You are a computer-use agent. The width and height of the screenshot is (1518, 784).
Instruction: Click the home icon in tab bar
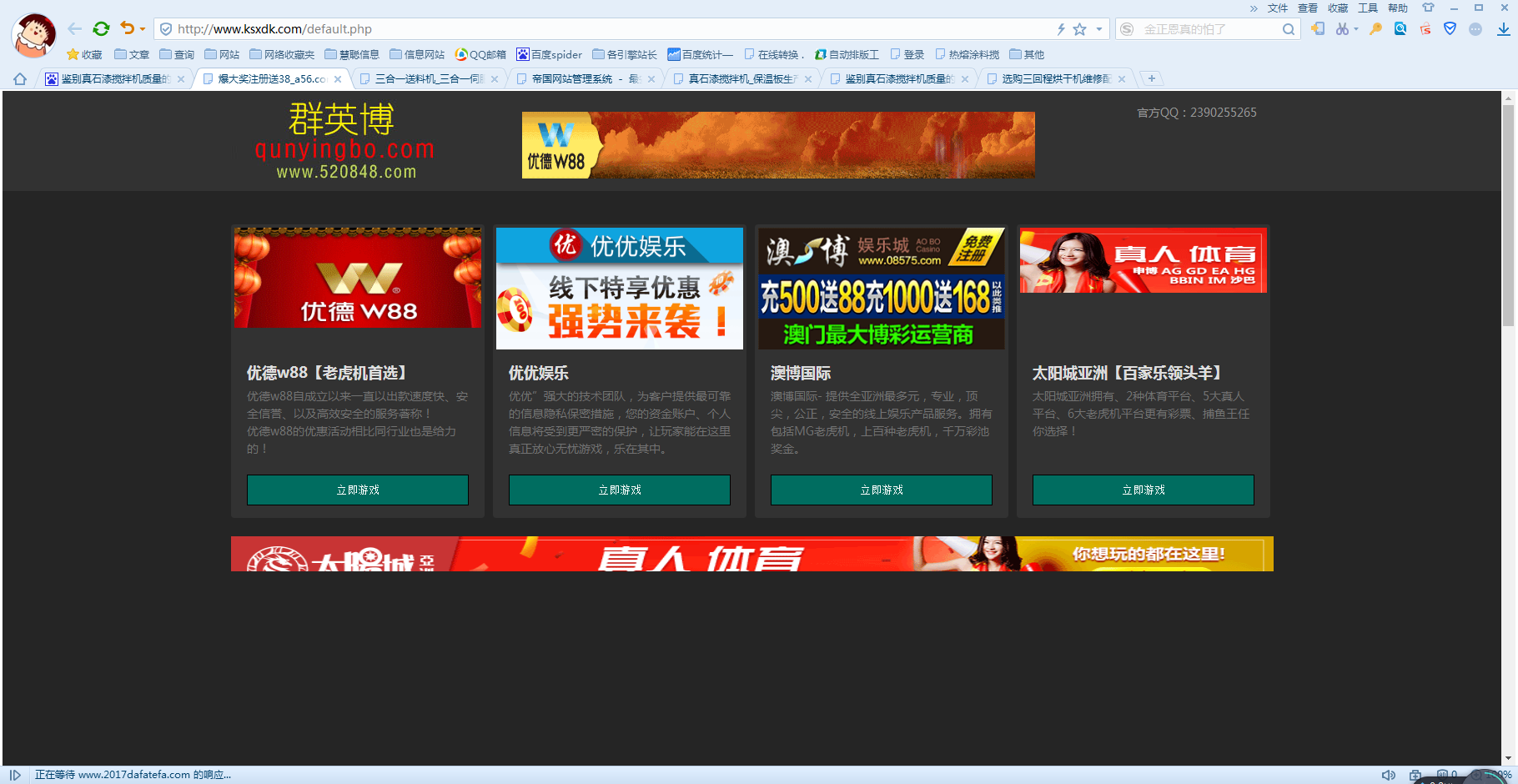[x=20, y=79]
